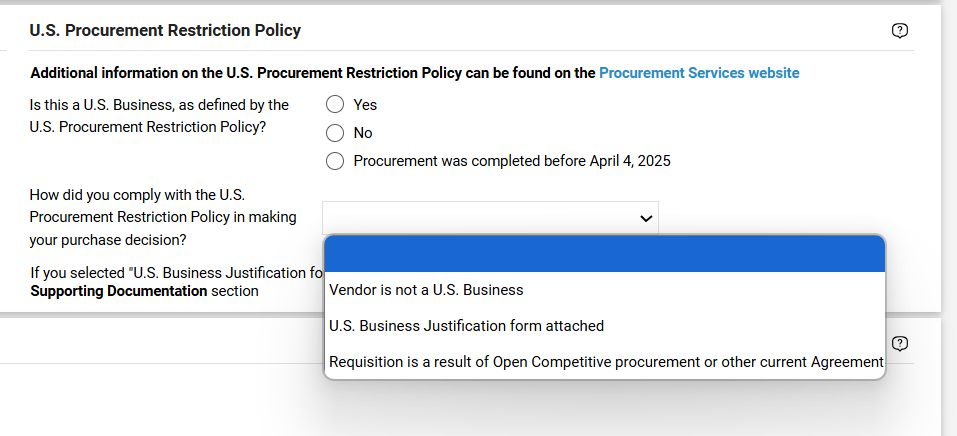
Task: Pick "U.S. Business Justification form attached" option
Action: point(466,326)
